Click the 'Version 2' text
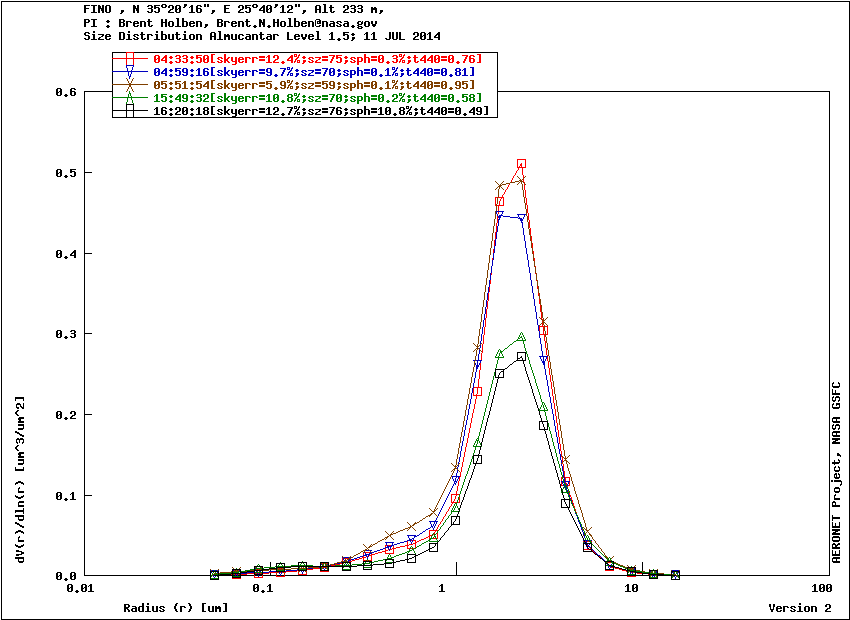The image size is (850, 620). (799, 608)
